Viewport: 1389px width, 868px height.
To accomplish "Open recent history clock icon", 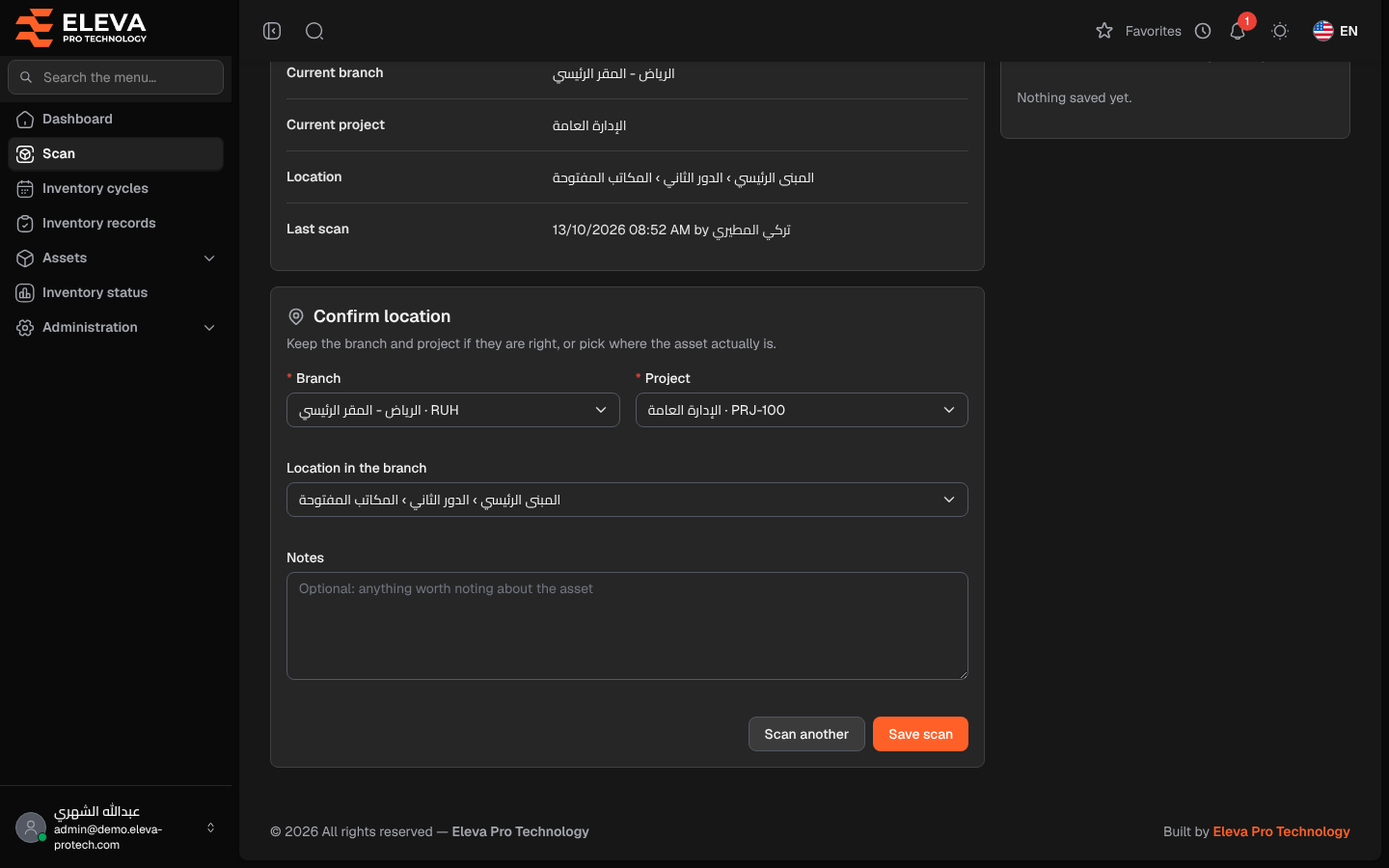I will (1203, 31).
